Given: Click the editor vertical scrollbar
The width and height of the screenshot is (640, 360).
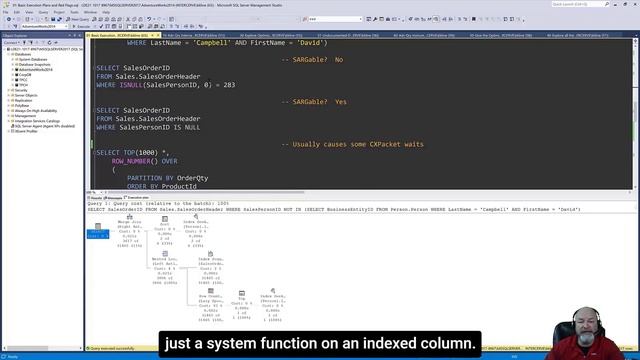Looking at the screenshot, I should 635,113.
